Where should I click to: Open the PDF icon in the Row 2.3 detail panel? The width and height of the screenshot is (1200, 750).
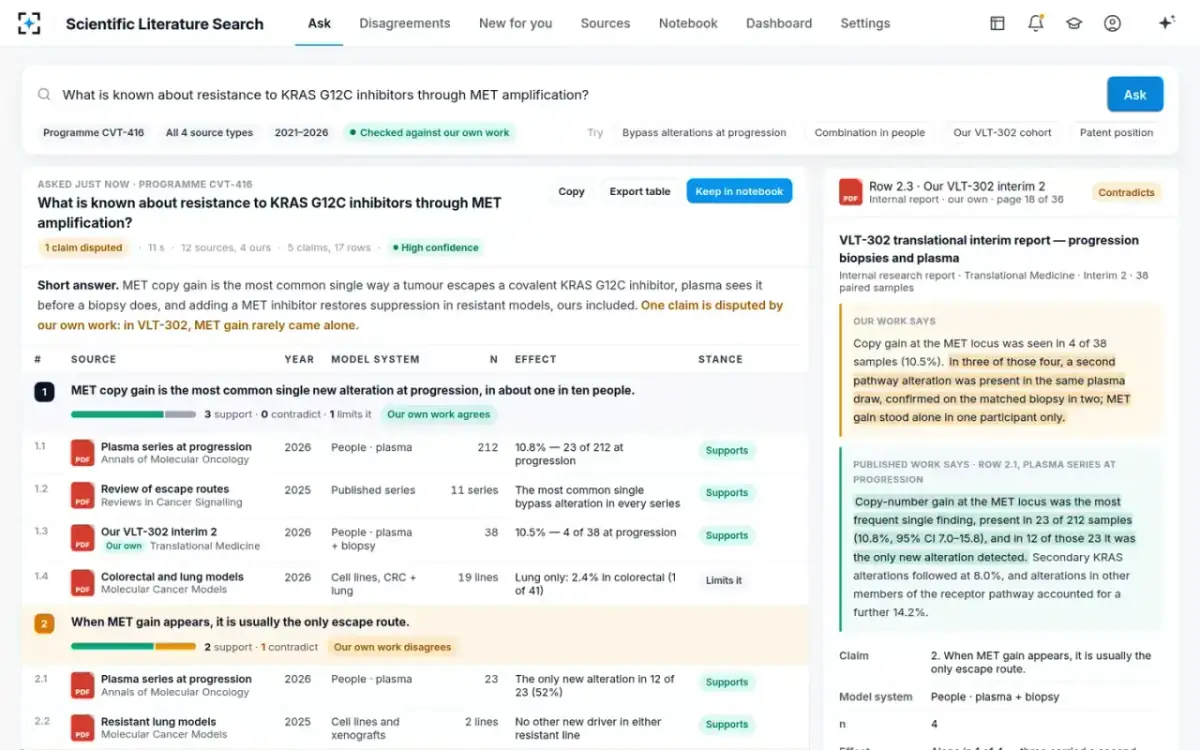[x=850, y=192]
